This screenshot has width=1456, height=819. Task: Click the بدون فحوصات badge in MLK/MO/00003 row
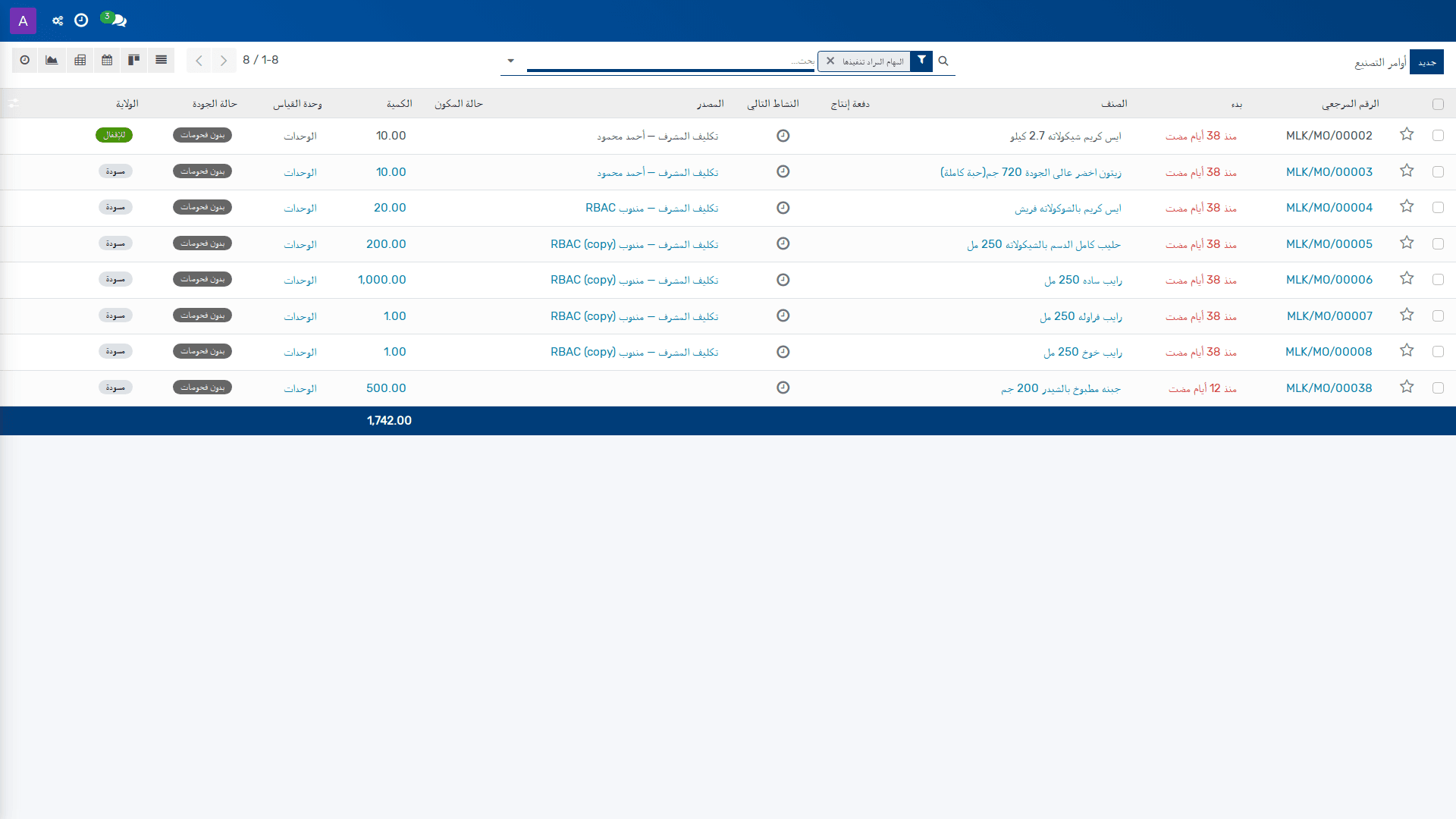click(202, 171)
